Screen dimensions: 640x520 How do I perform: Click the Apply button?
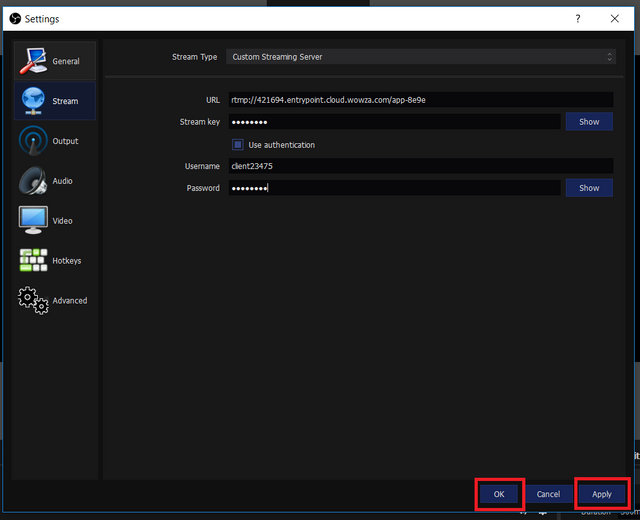pyautogui.click(x=602, y=494)
